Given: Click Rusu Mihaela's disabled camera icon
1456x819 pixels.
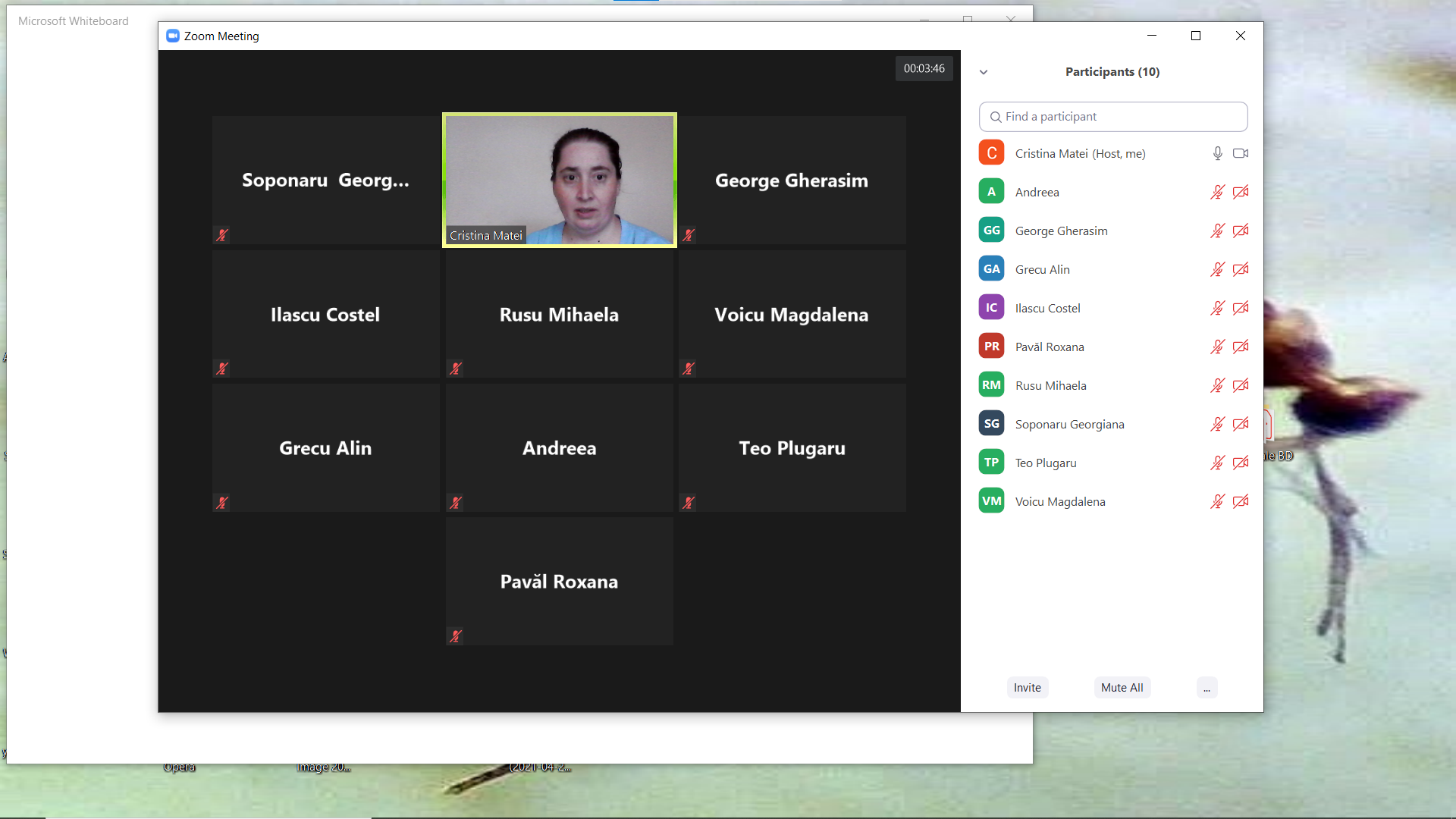Looking at the screenshot, I should [x=1241, y=385].
